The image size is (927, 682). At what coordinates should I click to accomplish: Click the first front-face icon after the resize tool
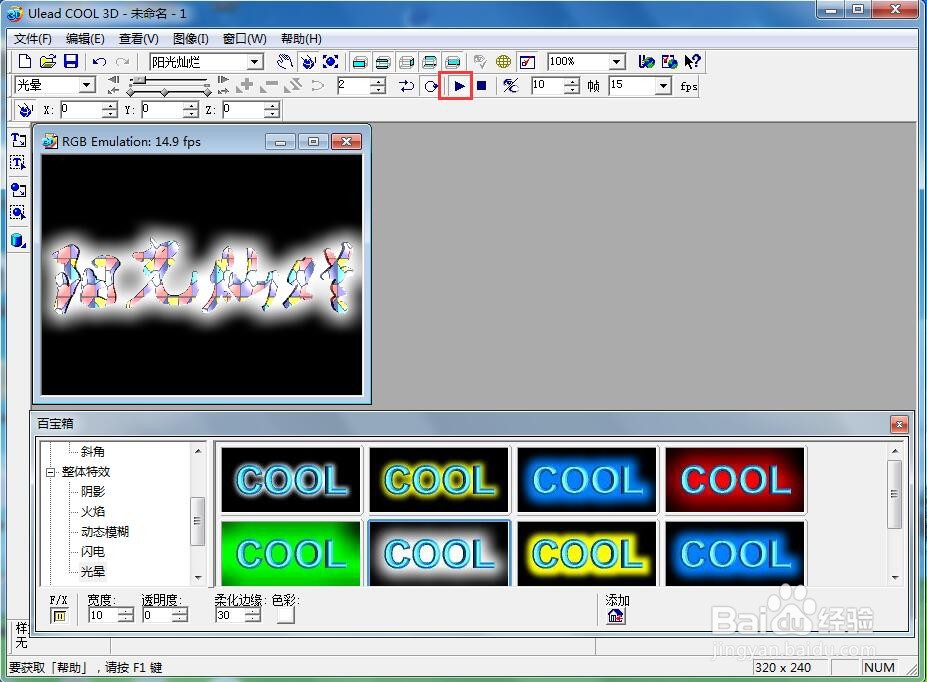[x=359, y=61]
